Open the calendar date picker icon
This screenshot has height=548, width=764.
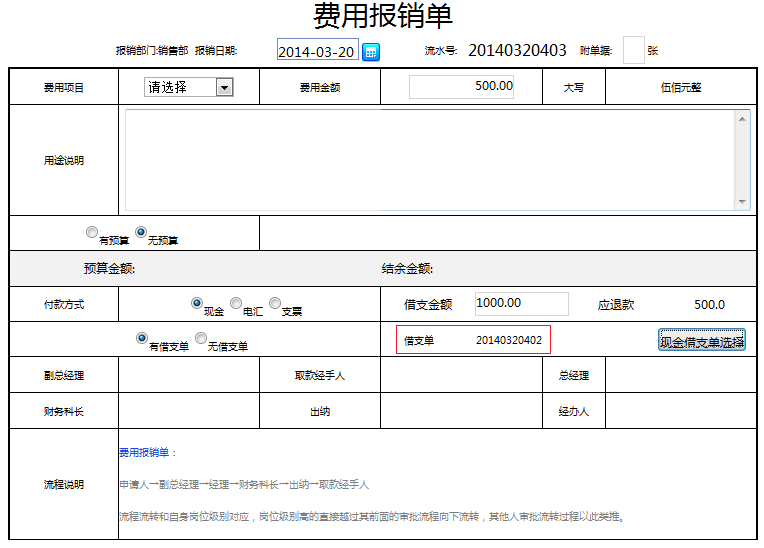370,52
